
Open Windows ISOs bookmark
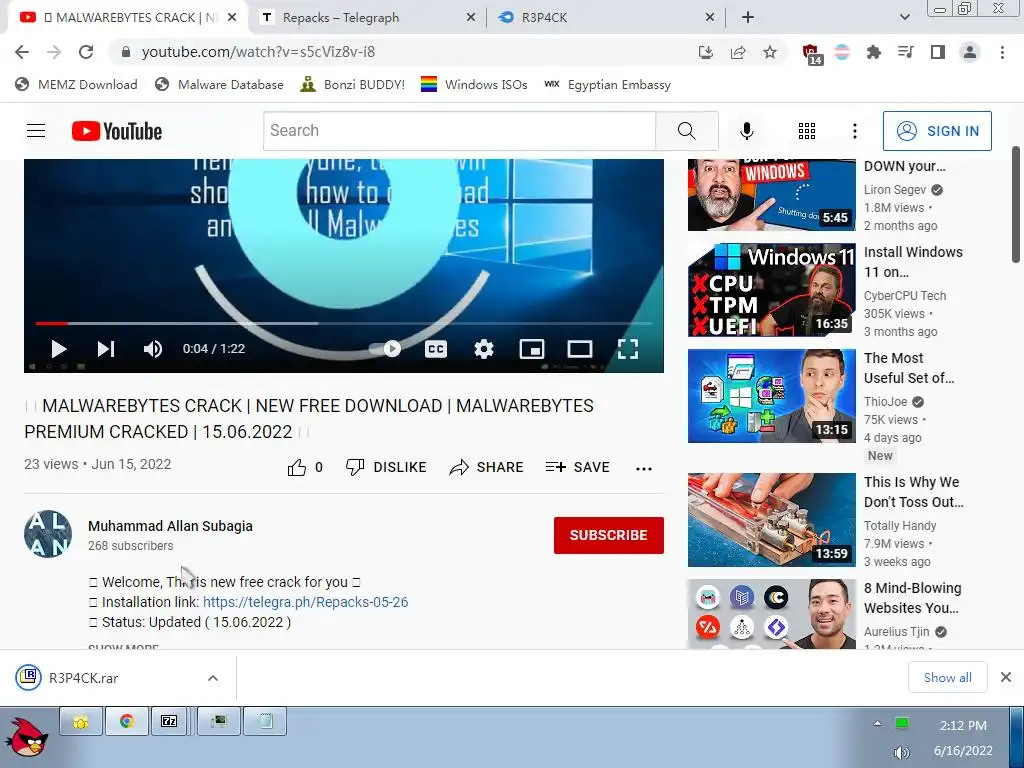(474, 85)
